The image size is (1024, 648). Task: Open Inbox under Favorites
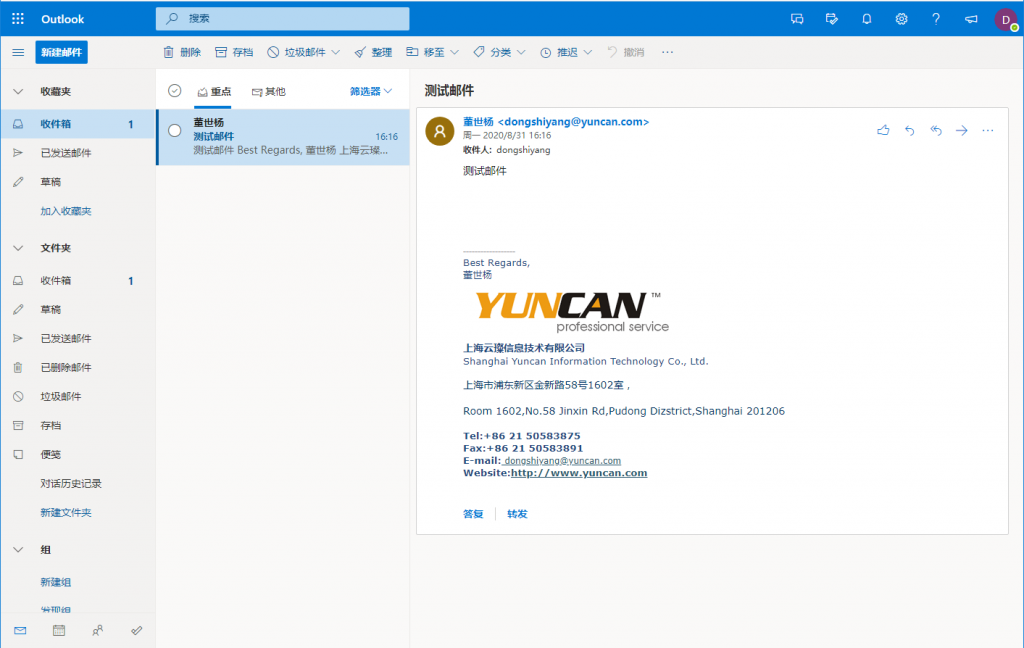coord(78,124)
